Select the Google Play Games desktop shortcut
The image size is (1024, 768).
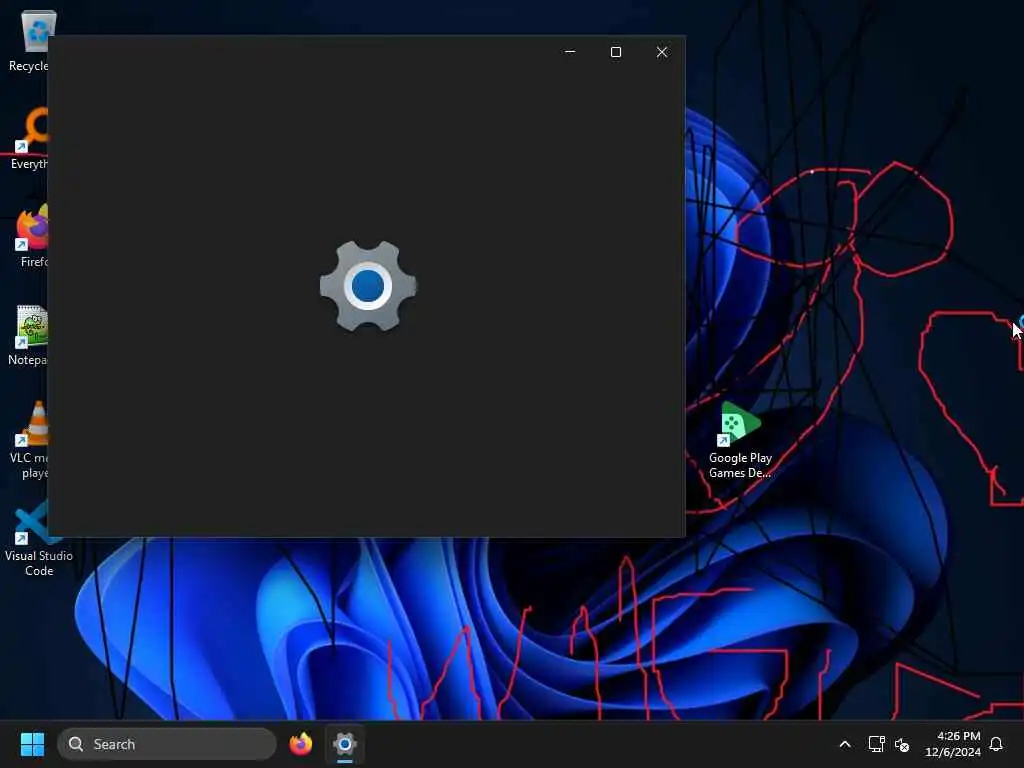[x=740, y=441]
